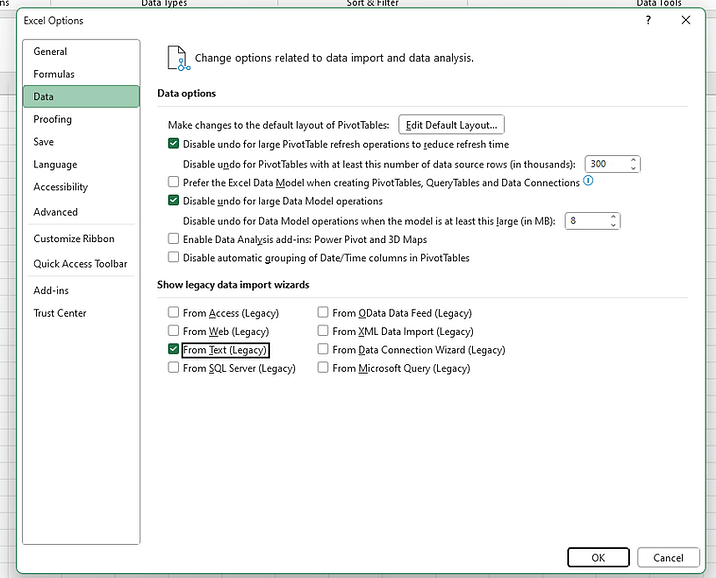Increase the PivotTable data source rows value
This screenshot has width=716, height=578.
tap(633, 160)
